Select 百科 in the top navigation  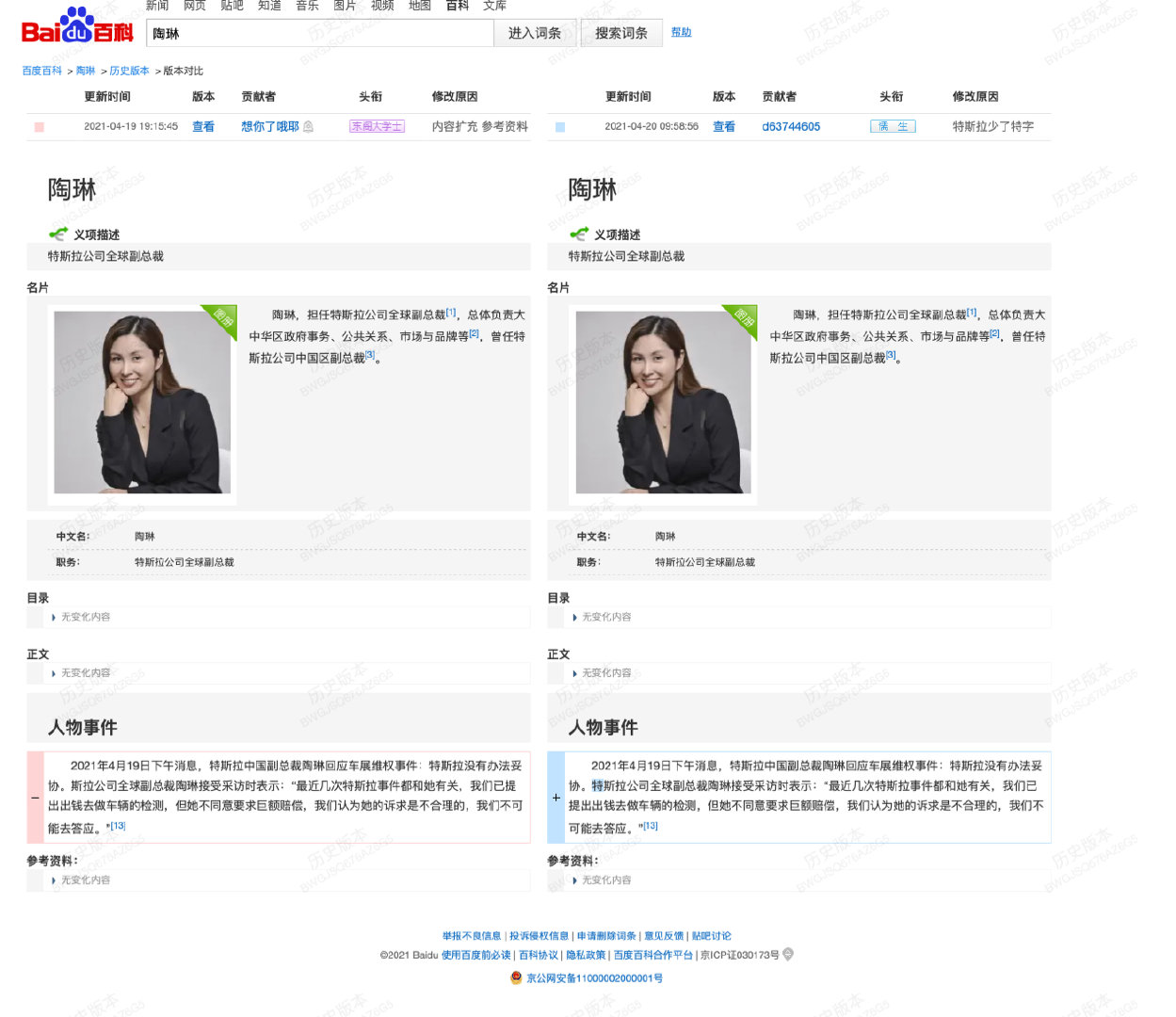[x=457, y=6]
